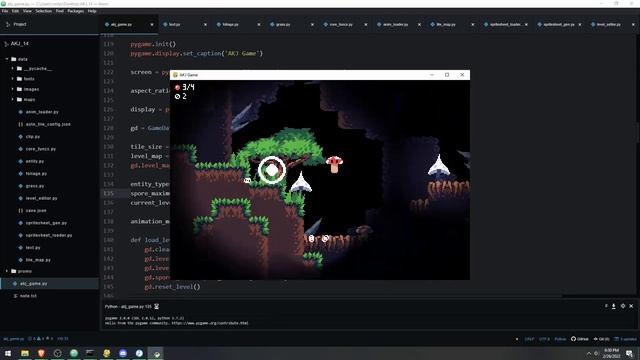The image size is (640, 360).
Task: Click the Git status bar button
Action: click(602, 339)
